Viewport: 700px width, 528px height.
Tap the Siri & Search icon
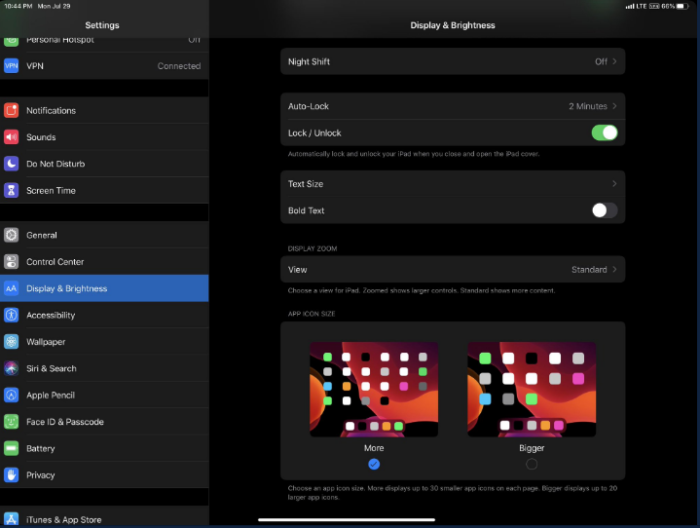(x=11, y=368)
